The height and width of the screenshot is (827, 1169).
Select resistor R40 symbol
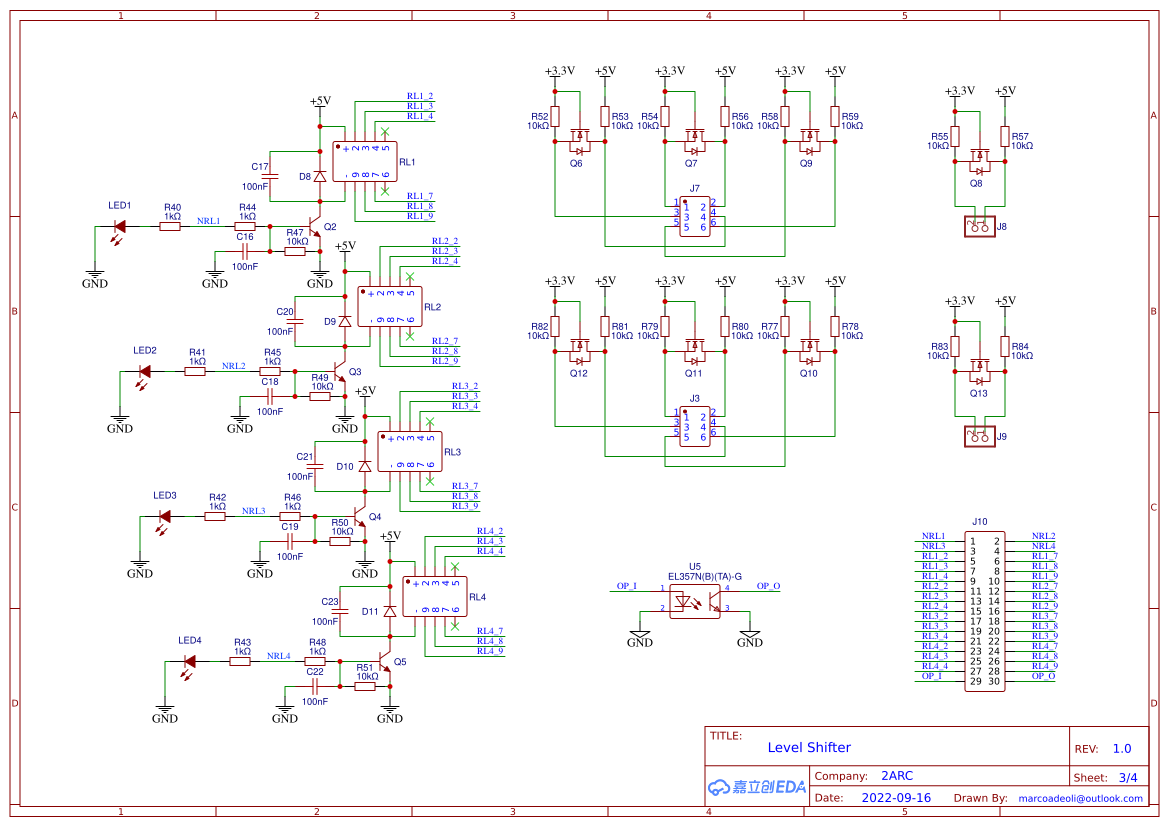171,226
